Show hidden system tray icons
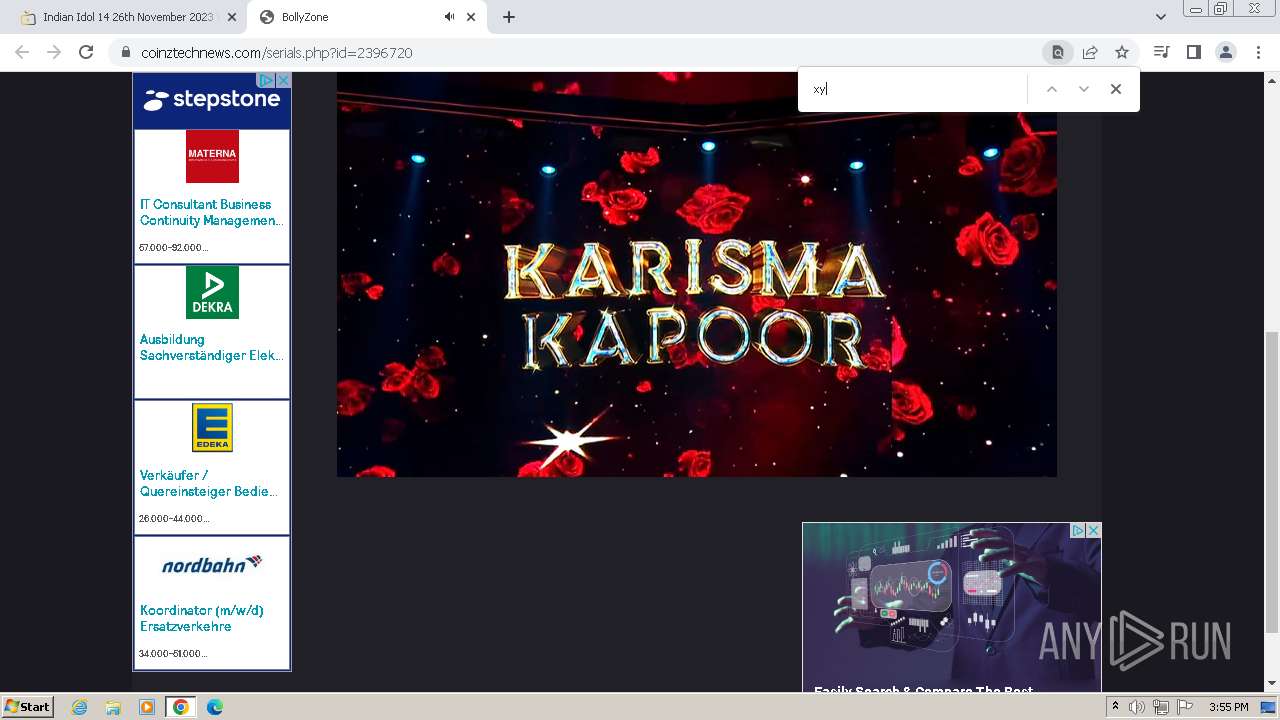Image resolution: width=1280 pixels, height=720 pixels. pos(1115,707)
